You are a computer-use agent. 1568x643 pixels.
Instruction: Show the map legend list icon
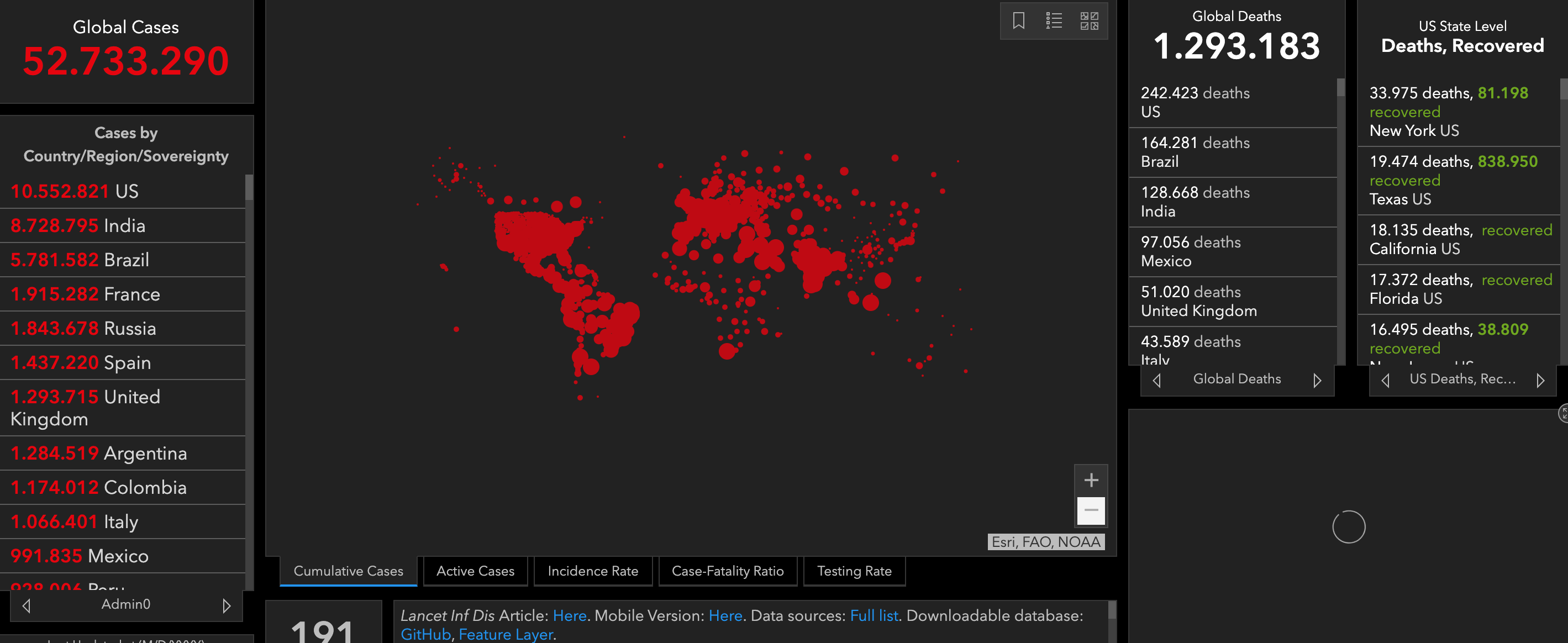(1054, 20)
